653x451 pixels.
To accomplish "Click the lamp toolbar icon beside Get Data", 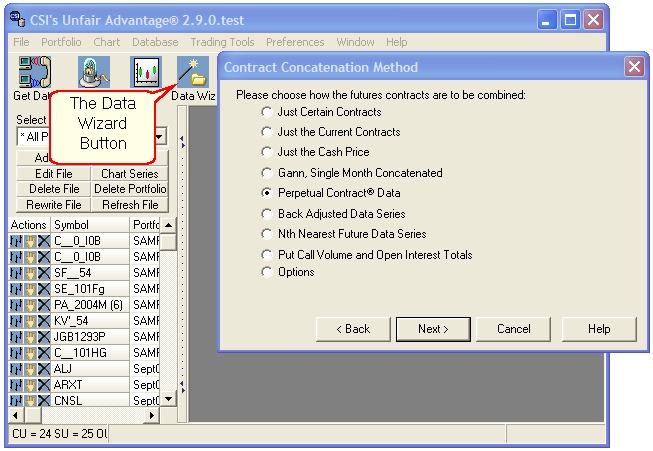I will pos(94,72).
